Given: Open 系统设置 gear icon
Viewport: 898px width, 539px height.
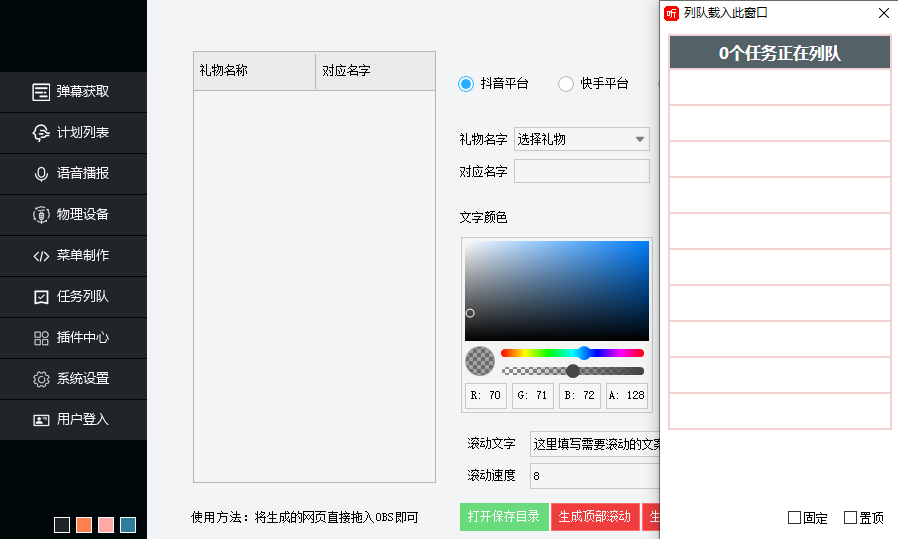Looking at the screenshot, I should 41,379.
